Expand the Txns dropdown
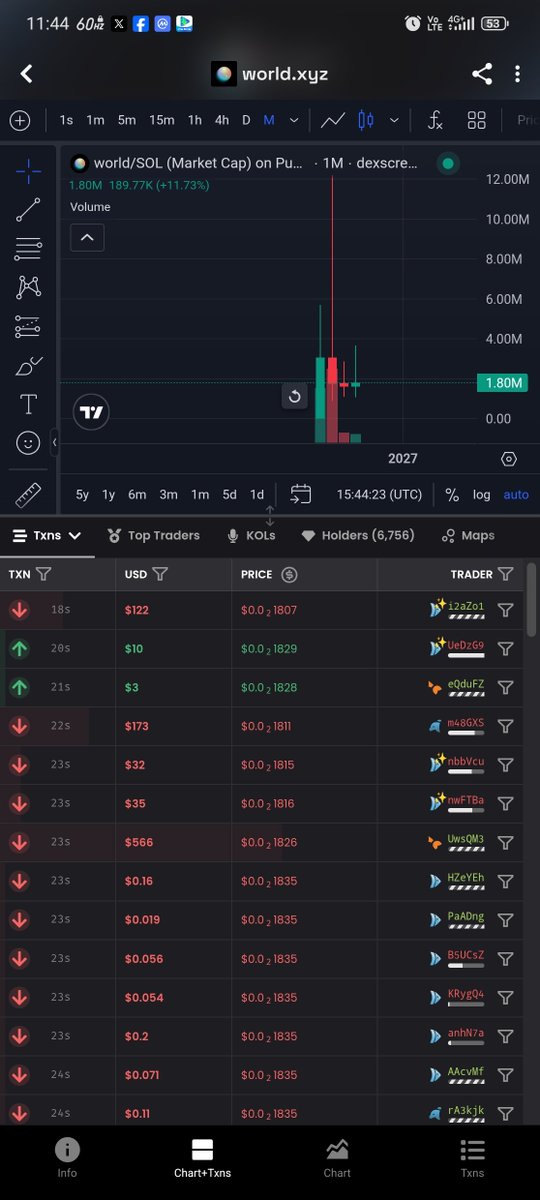 click(47, 536)
